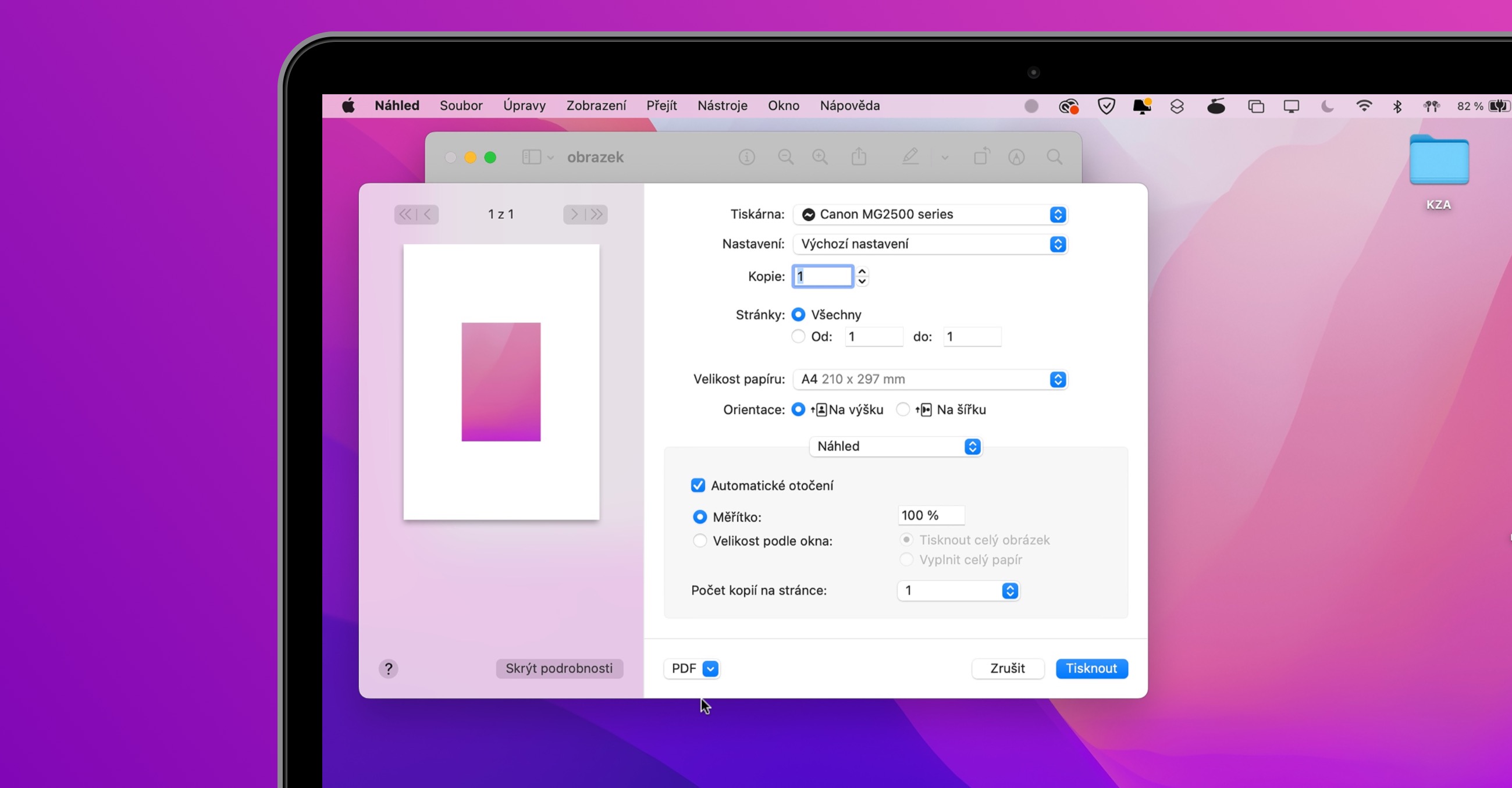
Task: Open the Wi-Fi menu bar icon
Action: (x=1365, y=106)
